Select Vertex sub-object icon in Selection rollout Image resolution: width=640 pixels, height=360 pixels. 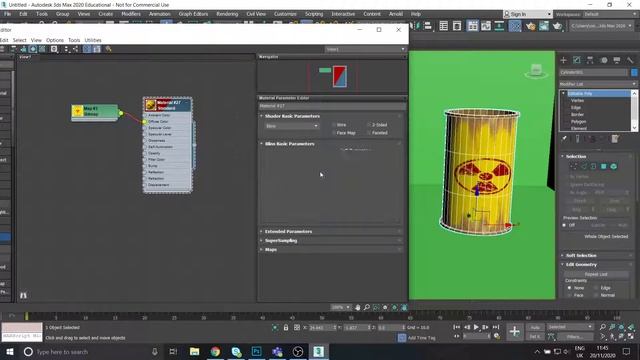click(573, 167)
